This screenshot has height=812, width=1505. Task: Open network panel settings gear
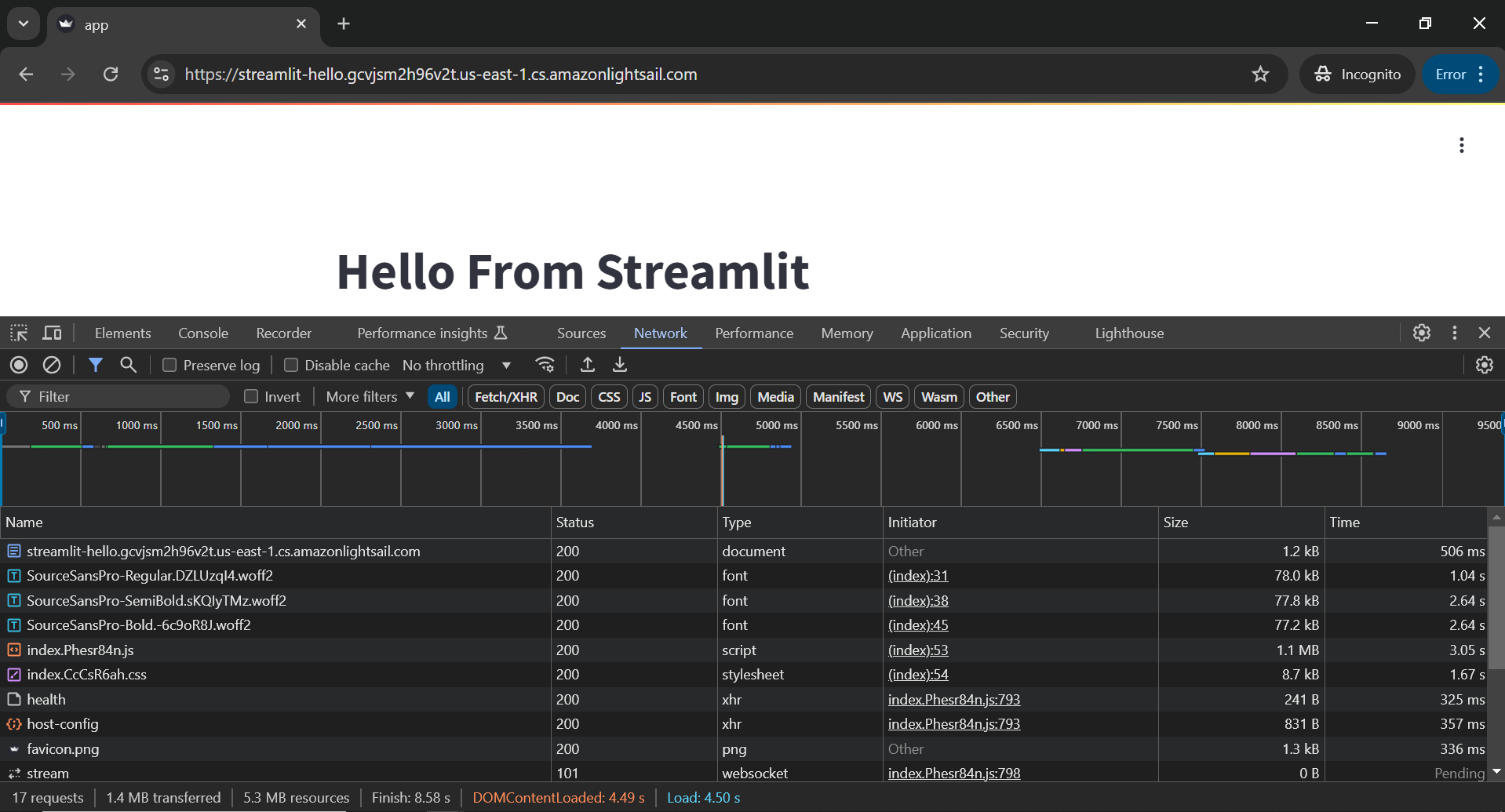point(1484,365)
